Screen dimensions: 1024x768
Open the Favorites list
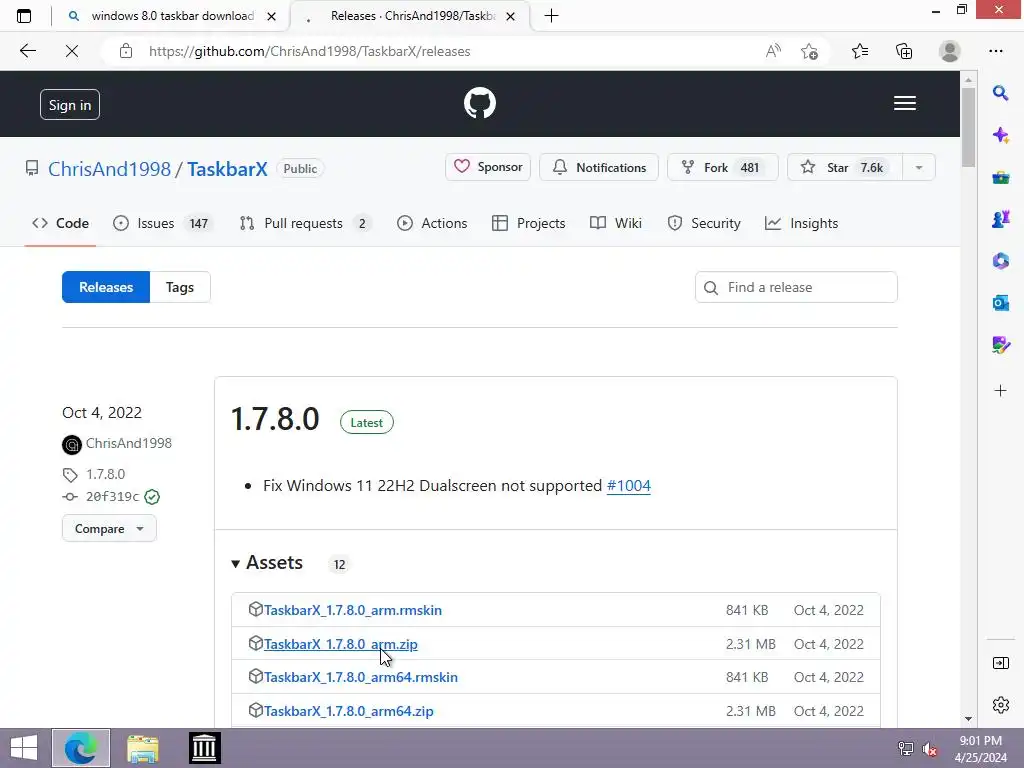(x=860, y=51)
